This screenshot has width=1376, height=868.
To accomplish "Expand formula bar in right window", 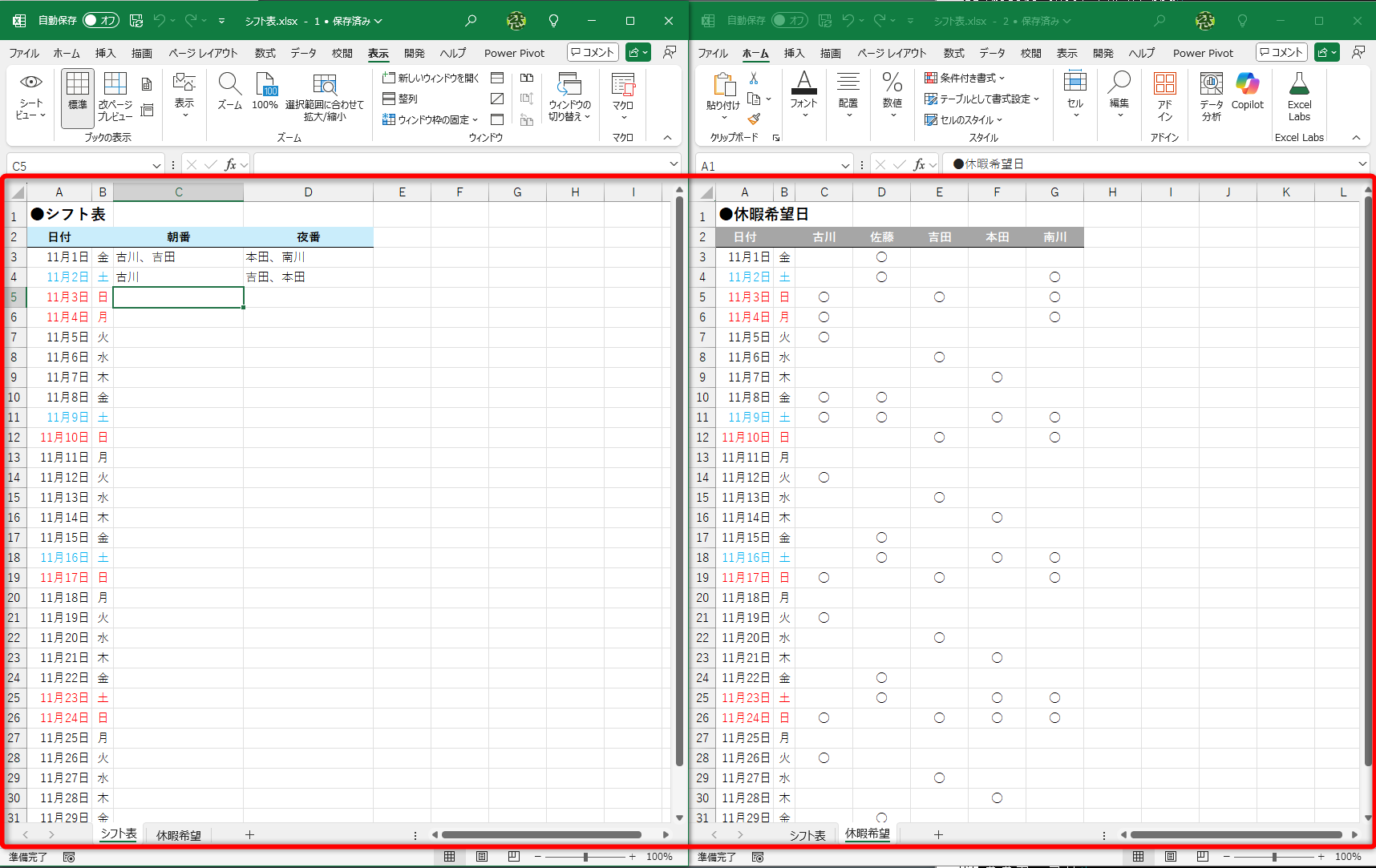I will pos(1362,164).
